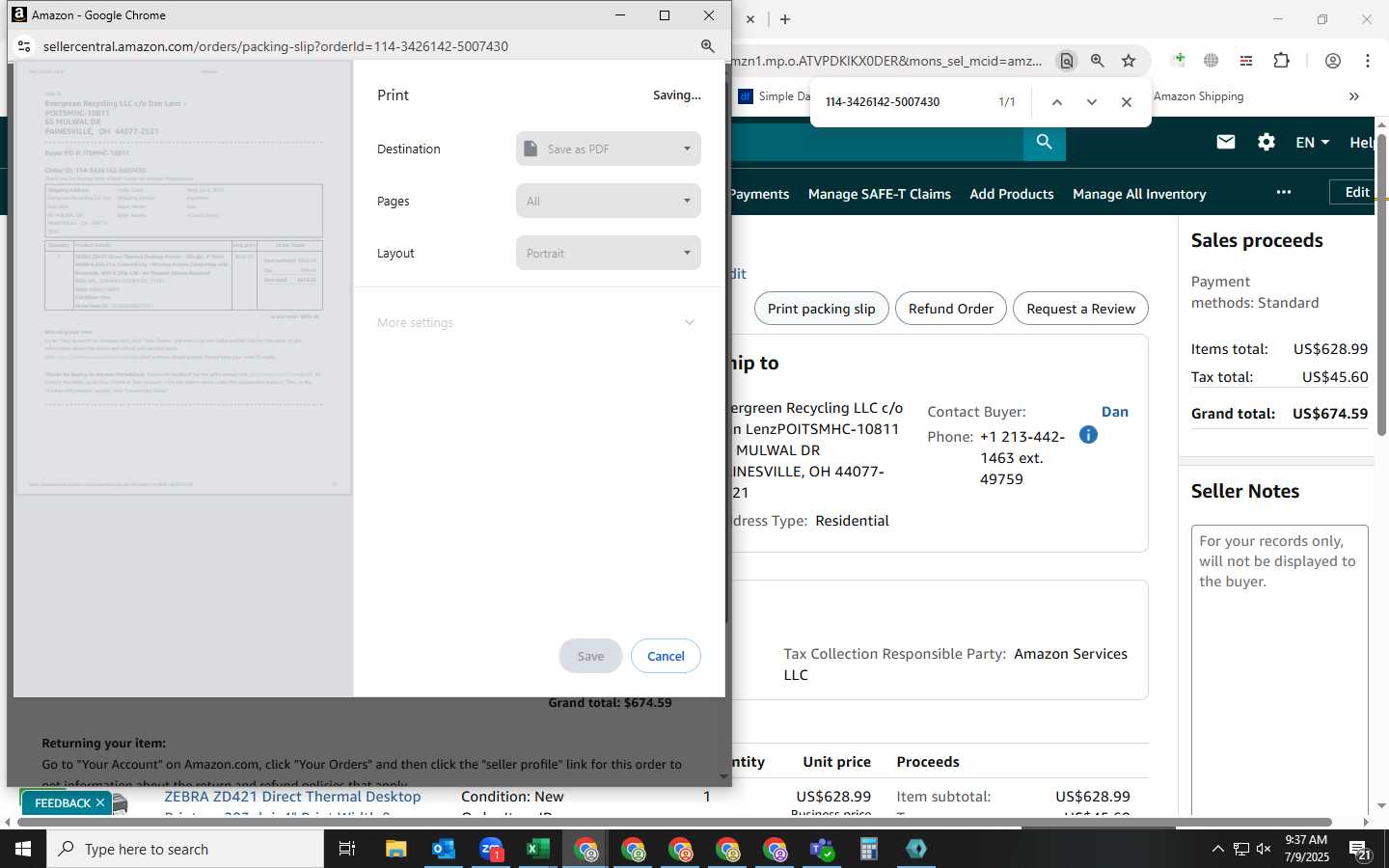
Task: Close the find-in-page bar
Action: click(x=1127, y=102)
